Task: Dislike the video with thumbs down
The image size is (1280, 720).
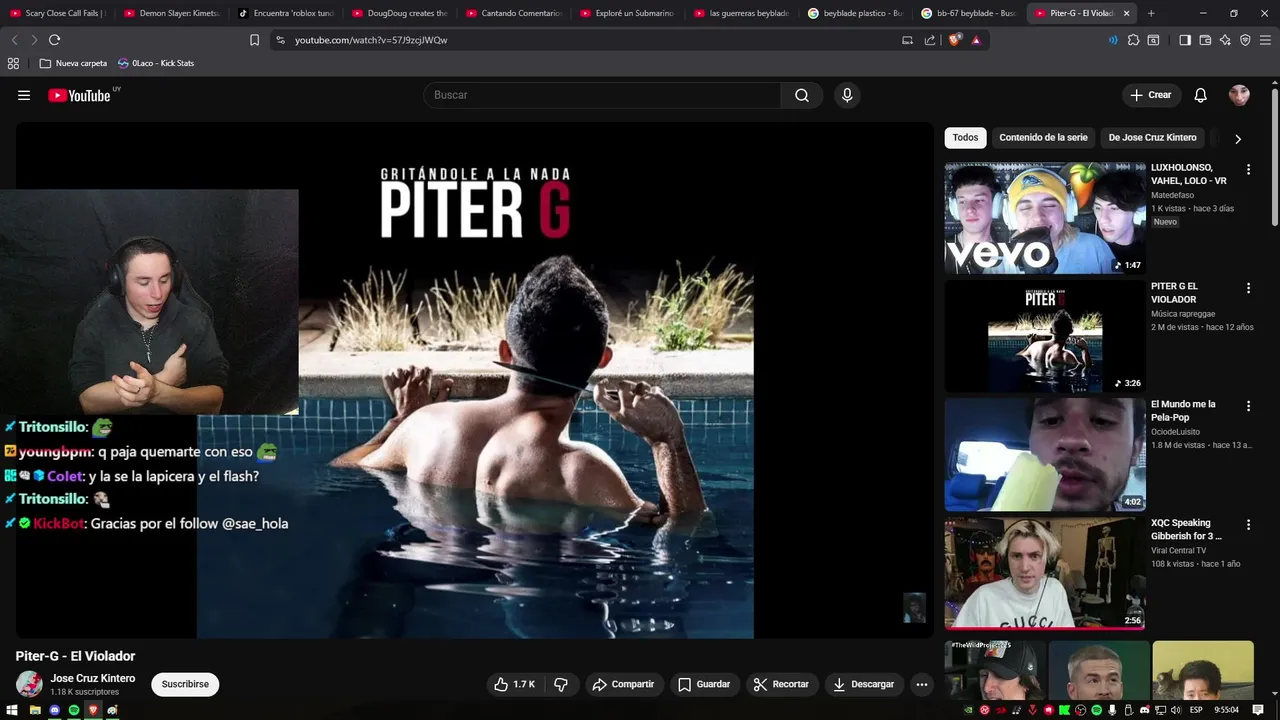Action: pyautogui.click(x=561, y=684)
